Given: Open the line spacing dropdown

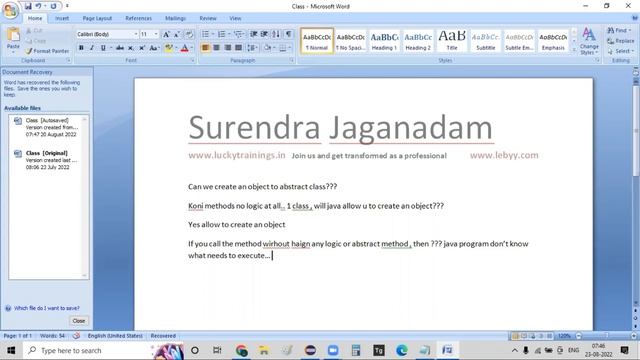Looking at the screenshot, I should [x=252, y=48].
